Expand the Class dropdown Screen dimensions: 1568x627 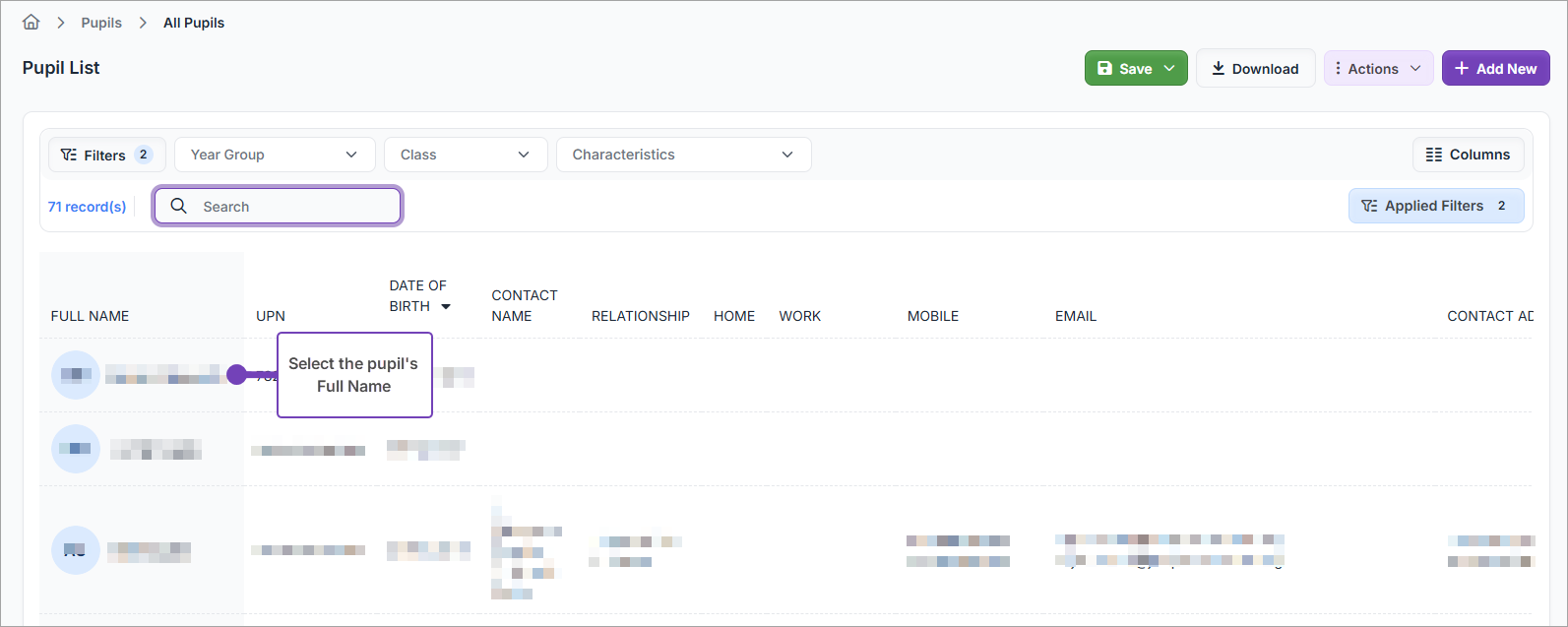tap(466, 155)
